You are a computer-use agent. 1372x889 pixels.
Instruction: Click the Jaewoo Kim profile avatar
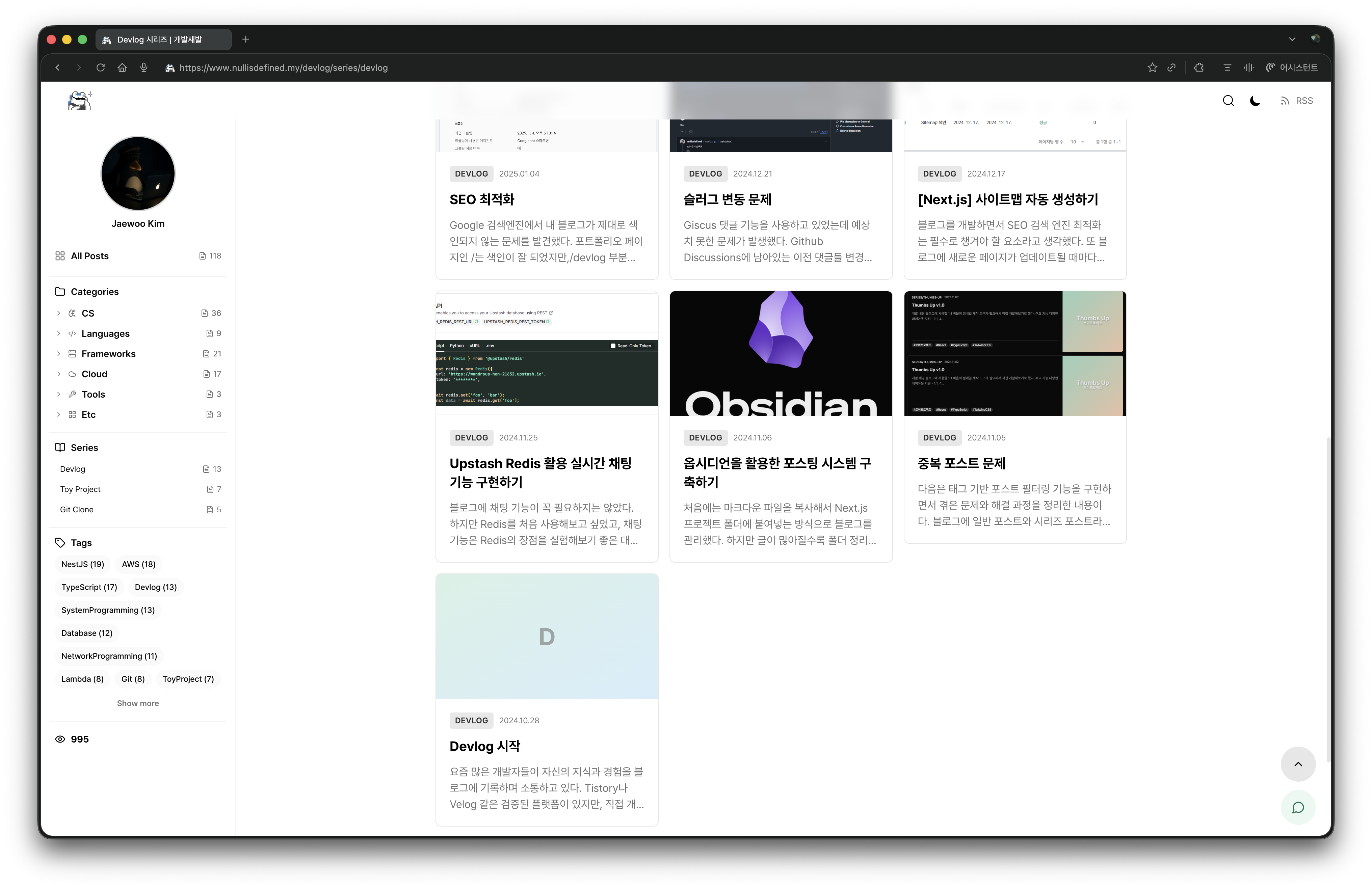click(x=138, y=173)
